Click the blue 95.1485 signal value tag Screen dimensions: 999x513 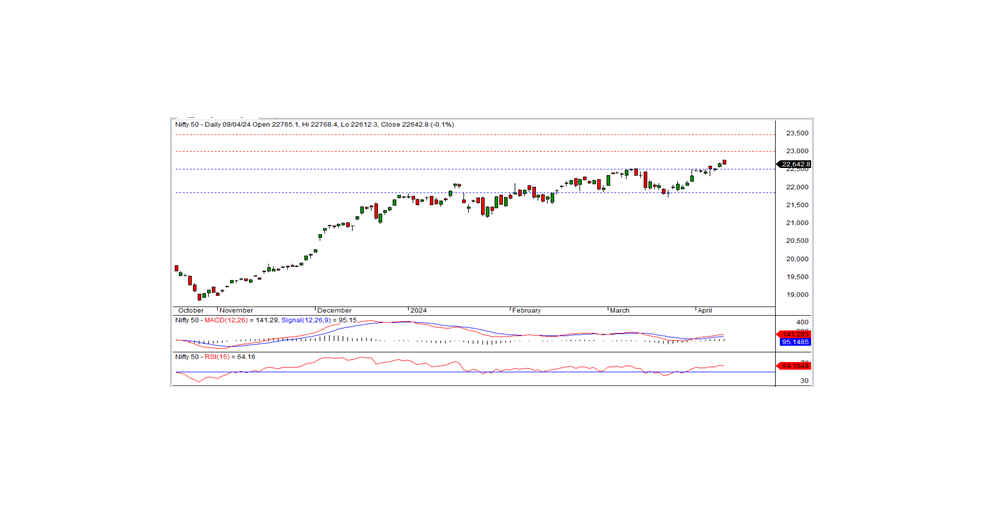[x=795, y=341]
